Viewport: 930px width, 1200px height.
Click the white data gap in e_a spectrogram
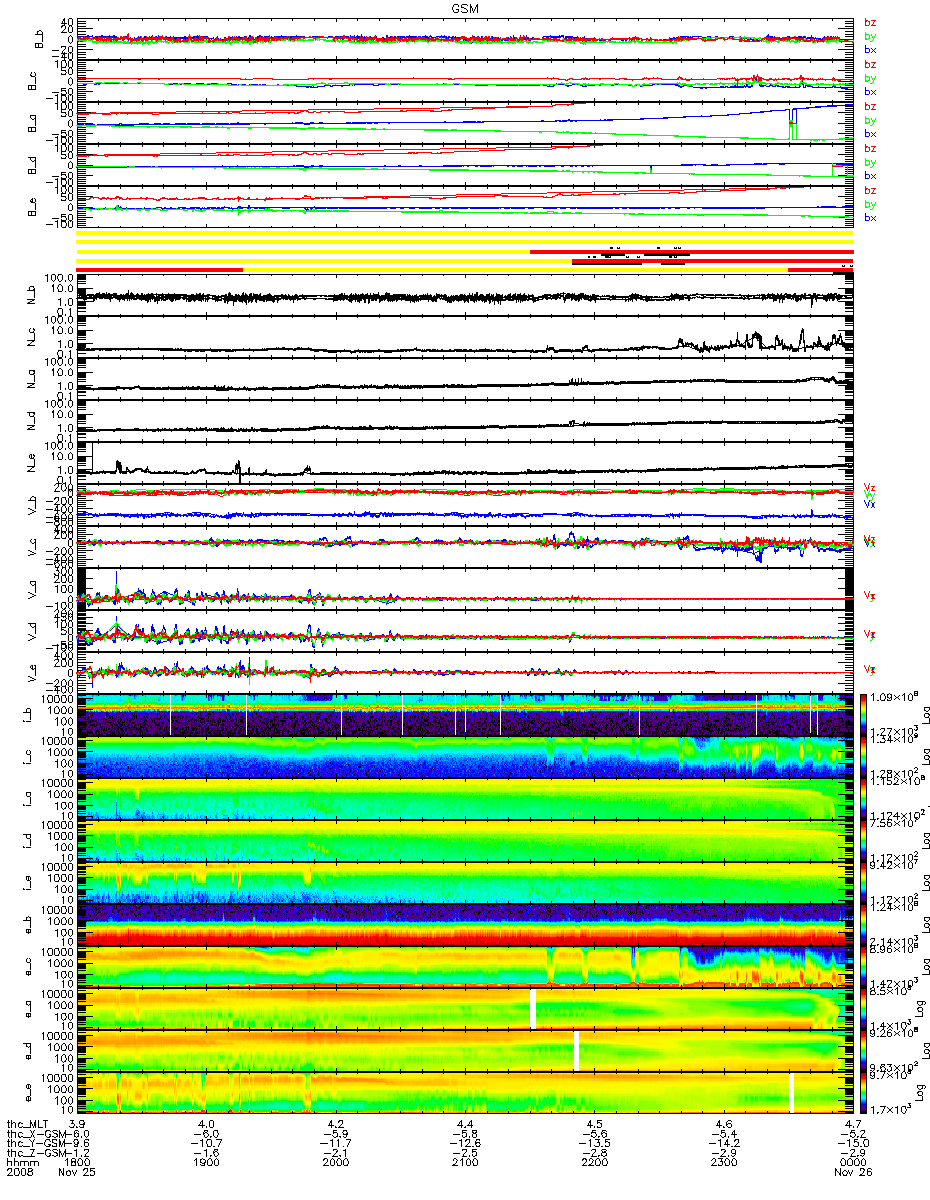[x=533, y=1009]
